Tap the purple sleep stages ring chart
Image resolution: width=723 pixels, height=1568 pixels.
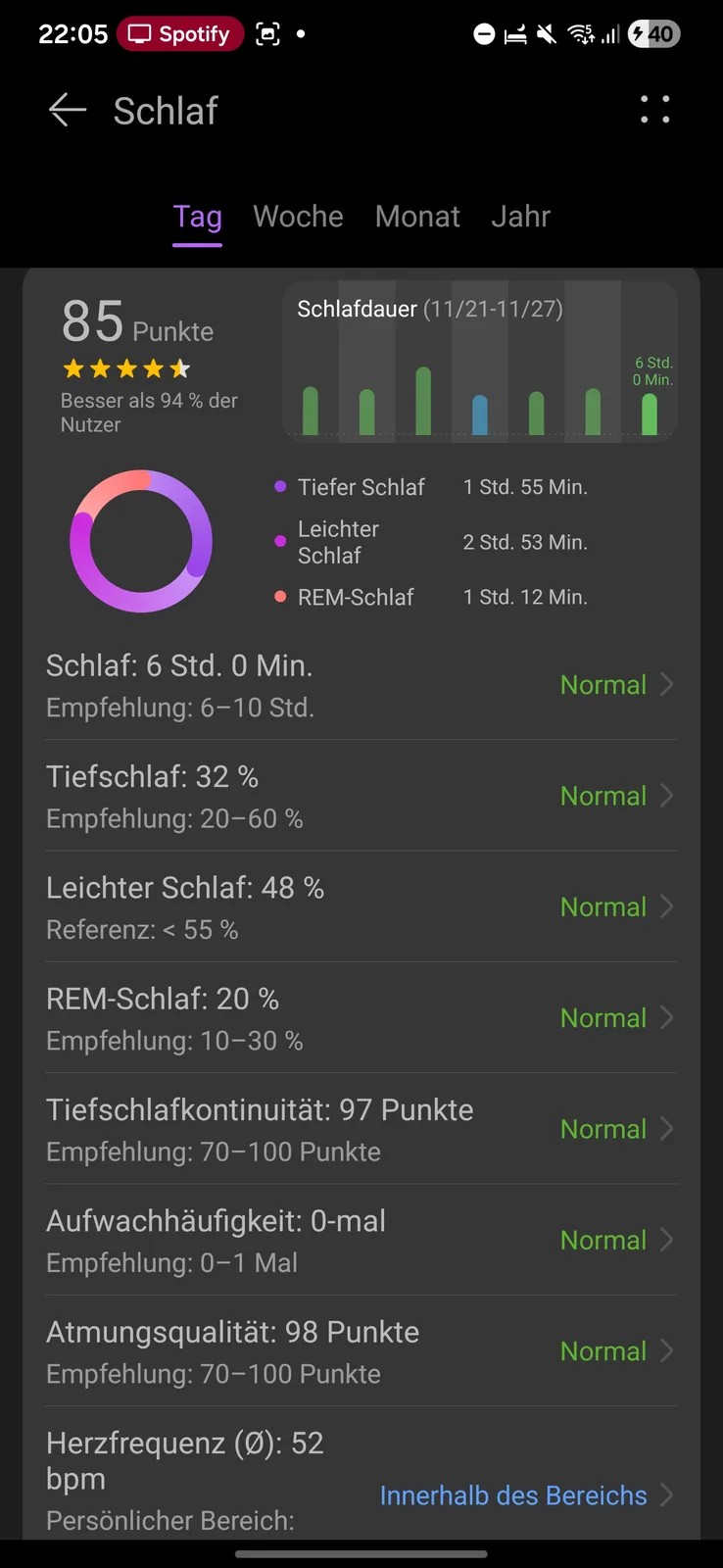[x=141, y=541]
